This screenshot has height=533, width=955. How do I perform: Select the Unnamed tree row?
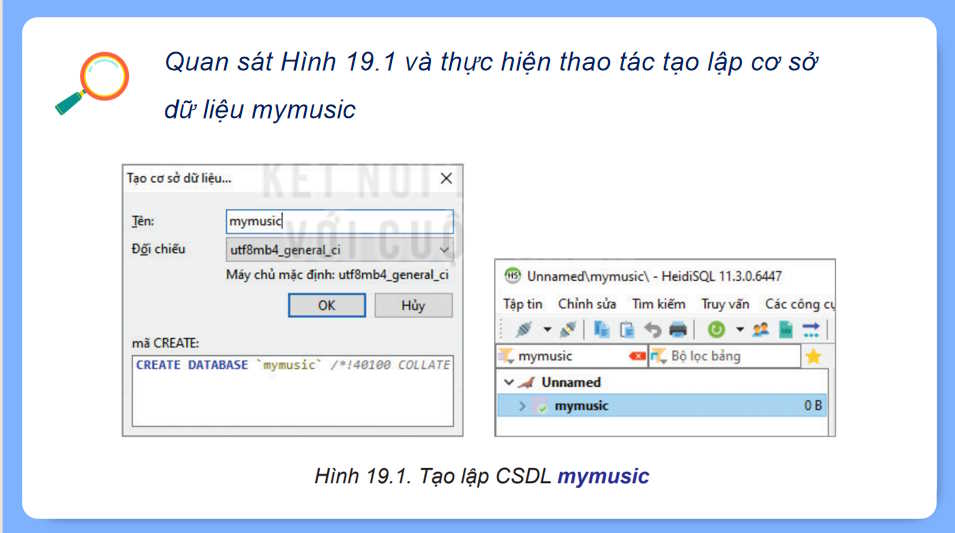(663, 383)
